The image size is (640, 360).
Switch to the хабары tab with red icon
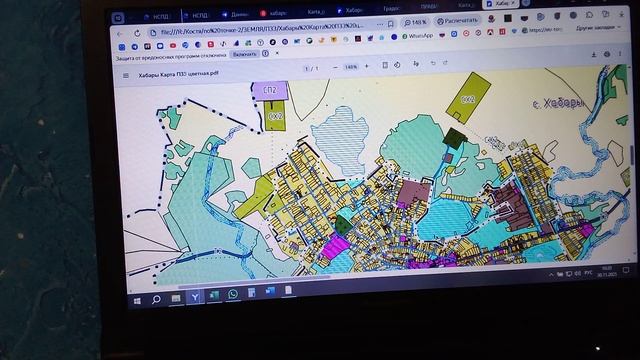pos(274,13)
